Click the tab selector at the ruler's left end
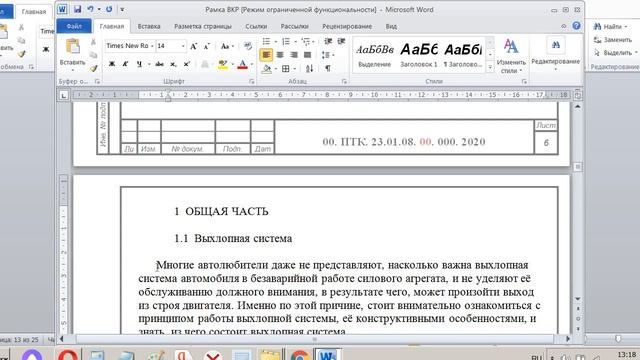This screenshot has width=640, height=360. [x=64, y=96]
